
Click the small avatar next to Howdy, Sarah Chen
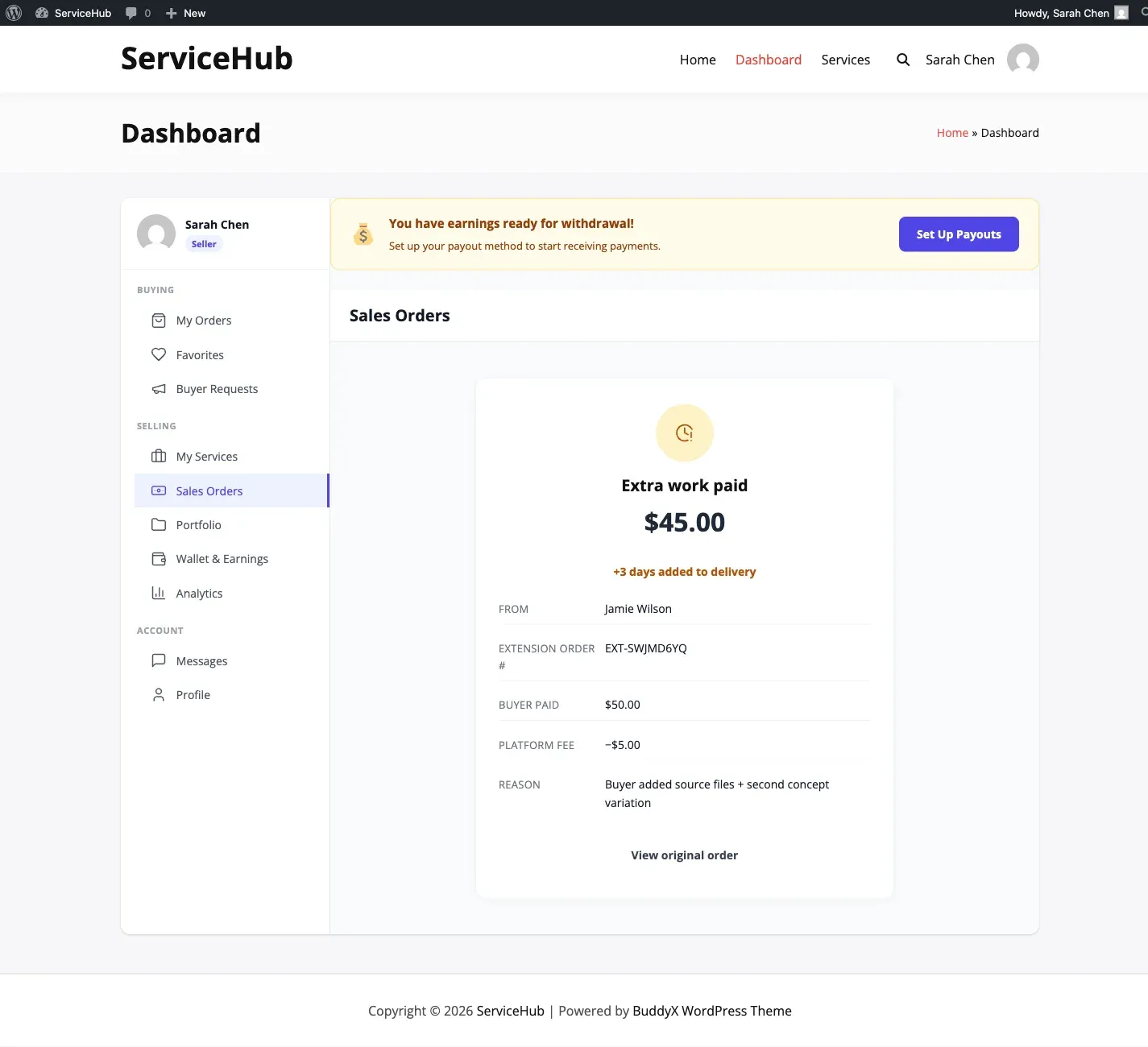[1121, 13]
